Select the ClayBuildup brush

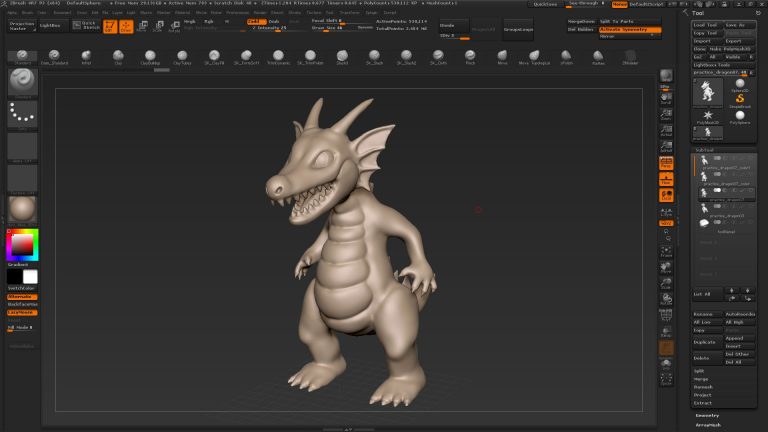pyautogui.click(x=150, y=57)
